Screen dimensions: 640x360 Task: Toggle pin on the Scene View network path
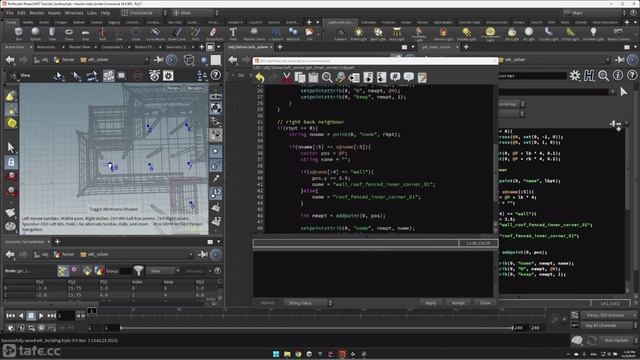(158, 60)
